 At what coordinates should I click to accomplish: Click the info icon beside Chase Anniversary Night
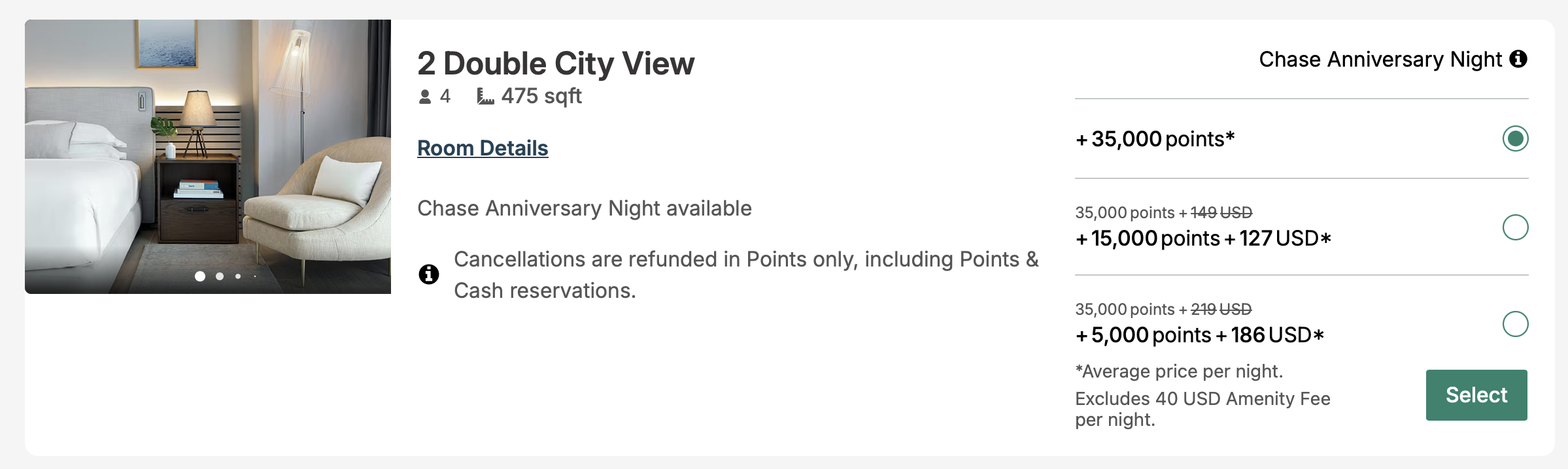coord(1518,59)
